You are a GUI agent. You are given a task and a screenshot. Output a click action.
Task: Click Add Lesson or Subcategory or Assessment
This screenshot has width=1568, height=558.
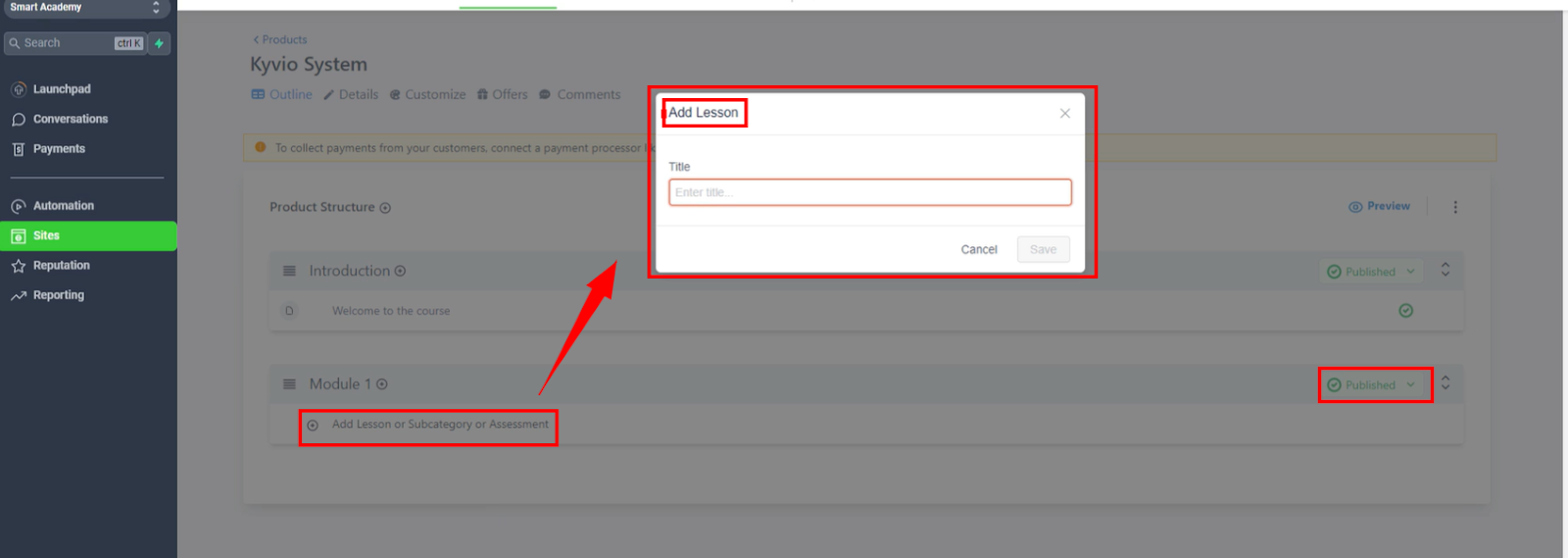(439, 425)
